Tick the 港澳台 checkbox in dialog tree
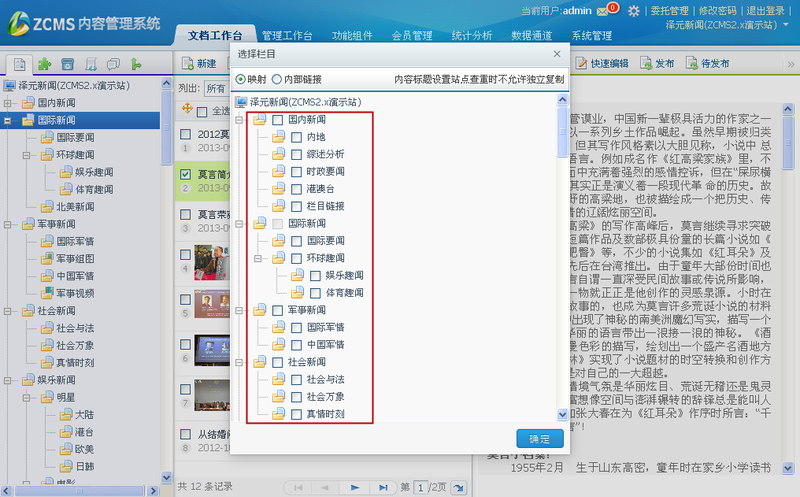This screenshot has width=800, height=497. coord(297,189)
